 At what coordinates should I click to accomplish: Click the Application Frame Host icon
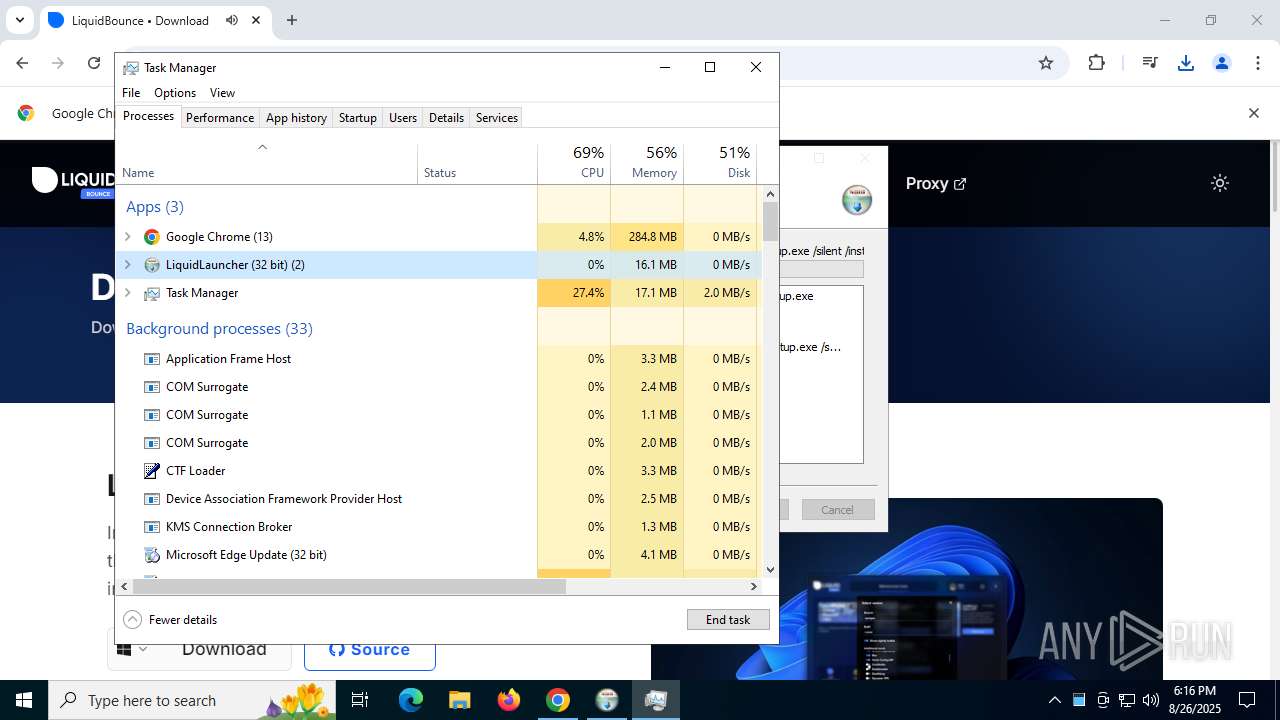tap(152, 359)
